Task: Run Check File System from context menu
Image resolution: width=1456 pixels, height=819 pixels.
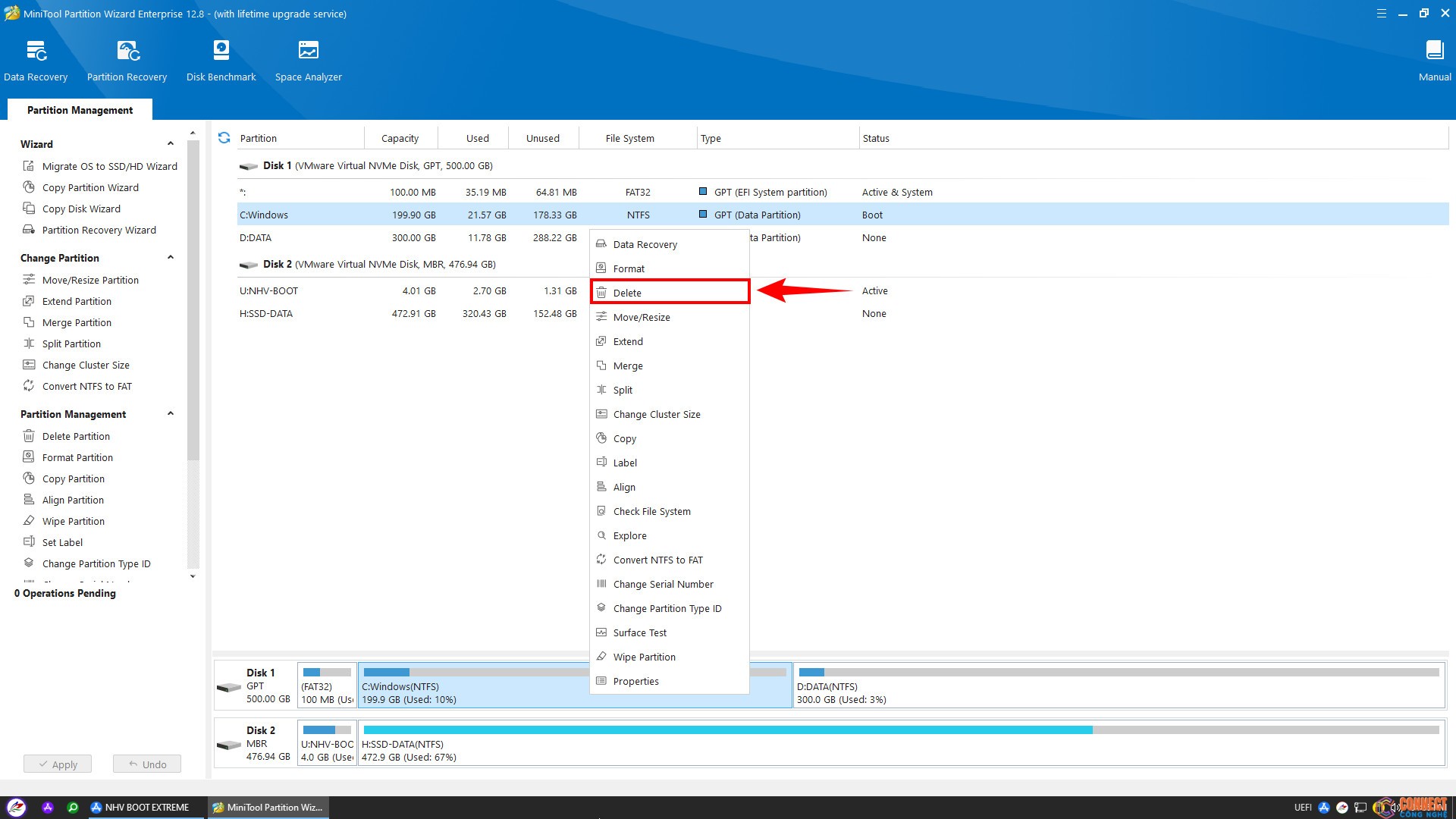Action: (670, 511)
